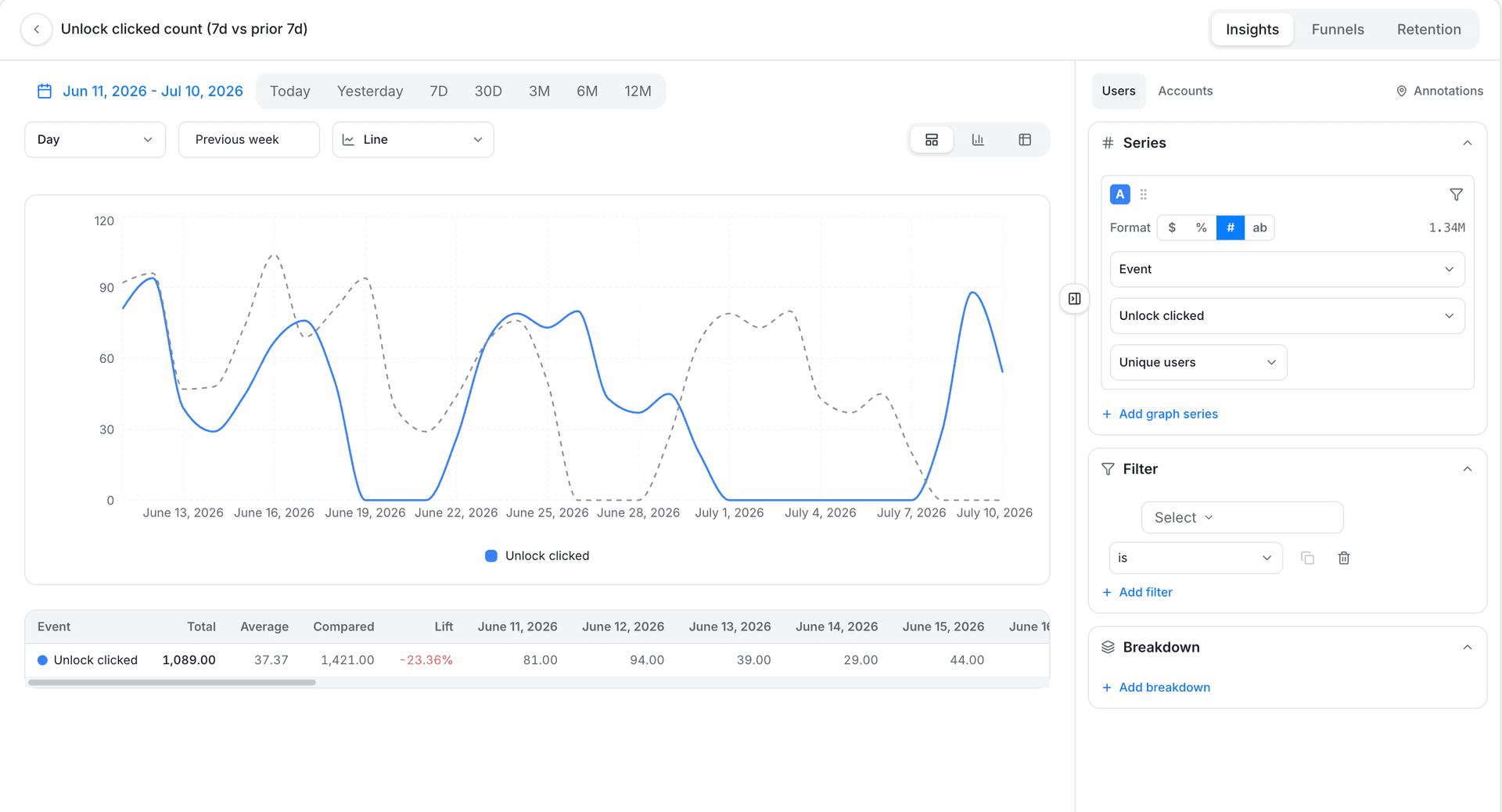Click the table horizontal scrollbar
The height and width of the screenshot is (812, 1502).
point(172,683)
